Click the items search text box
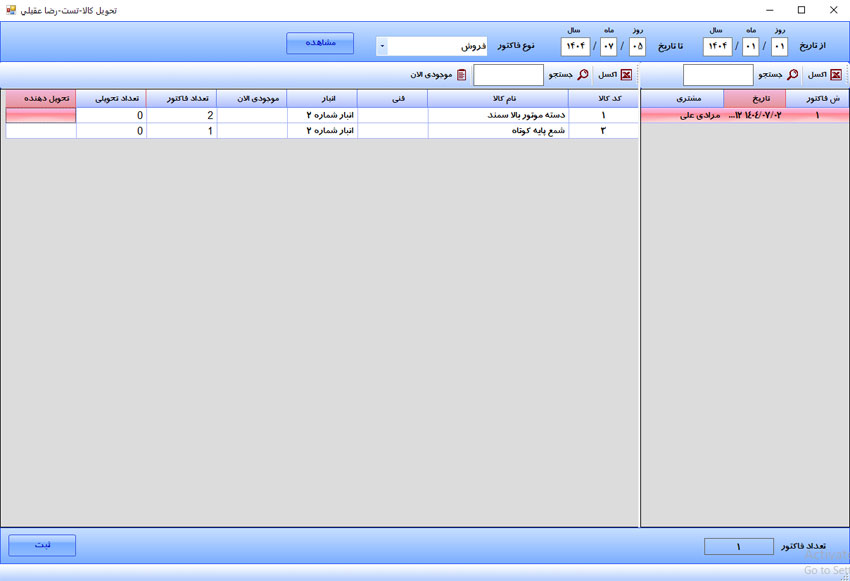 tap(508, 75)
